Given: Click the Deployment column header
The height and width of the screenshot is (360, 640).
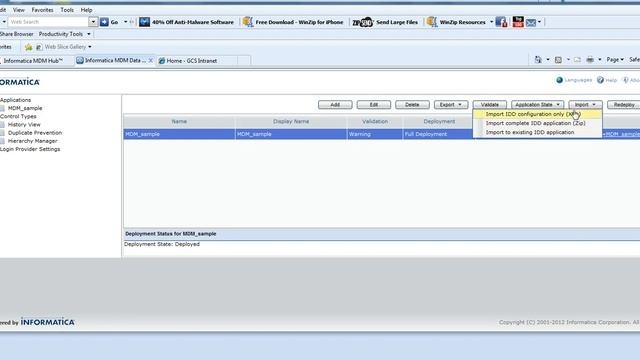Looking at the screenshot, I should 439,122.
